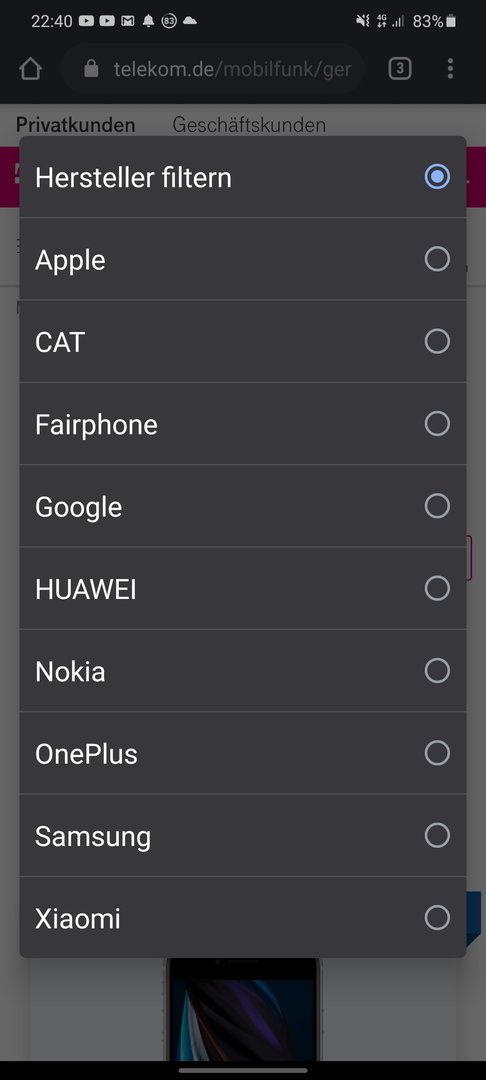The image size is (486, 1080).
Task: Select the Samsung radio button
Action: coord(437,835)
